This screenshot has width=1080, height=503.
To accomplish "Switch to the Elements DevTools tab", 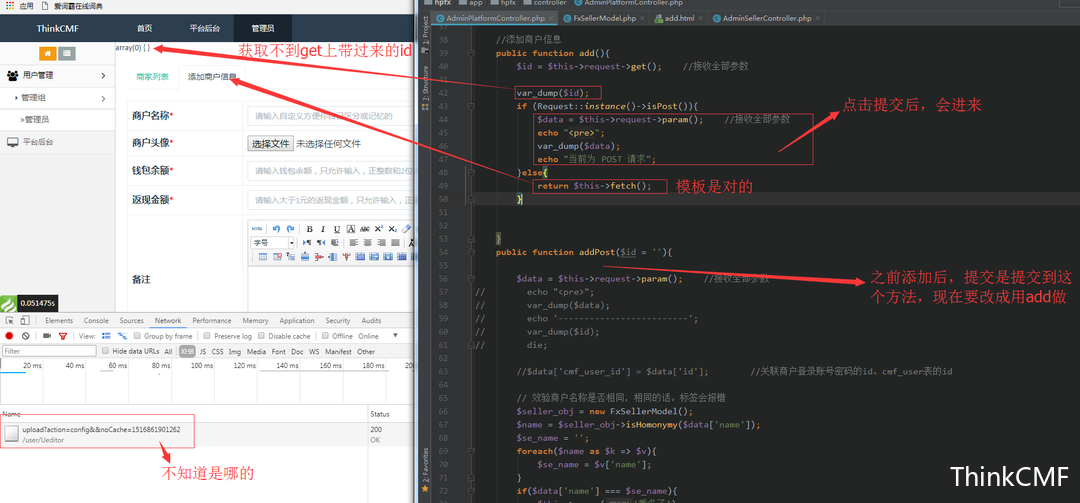I will click(x=59, y=320).
